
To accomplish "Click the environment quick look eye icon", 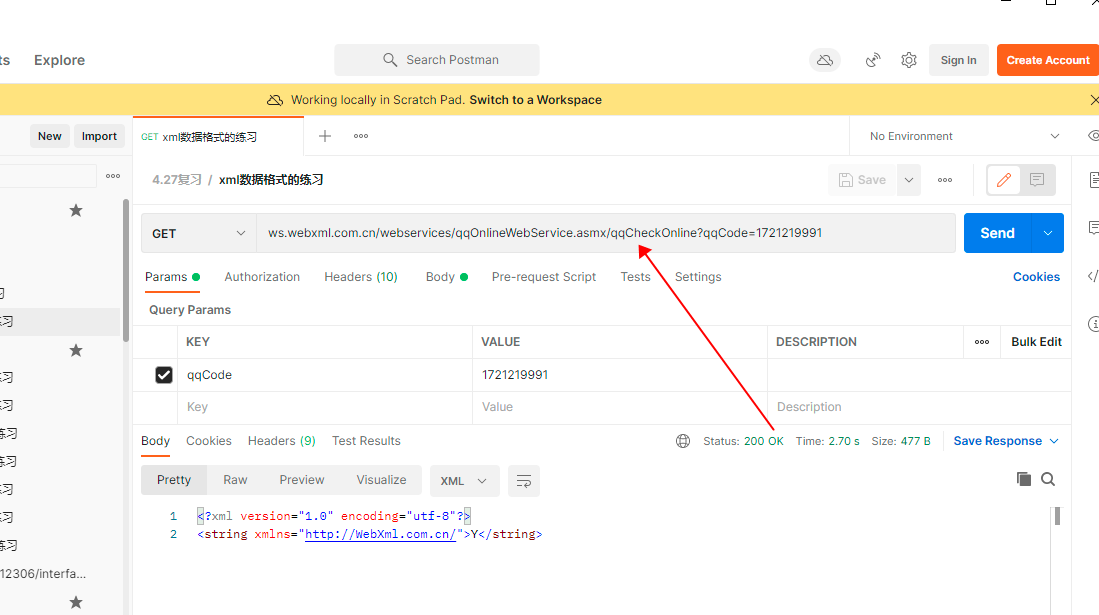I will pyautogui.click(x=1093, y=136).
